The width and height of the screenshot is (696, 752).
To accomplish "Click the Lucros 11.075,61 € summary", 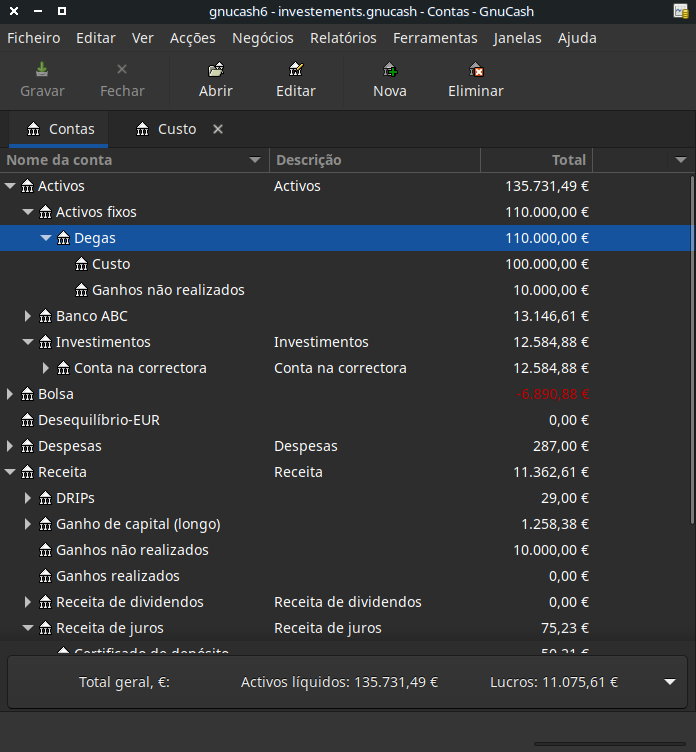I will coord(554,682).
